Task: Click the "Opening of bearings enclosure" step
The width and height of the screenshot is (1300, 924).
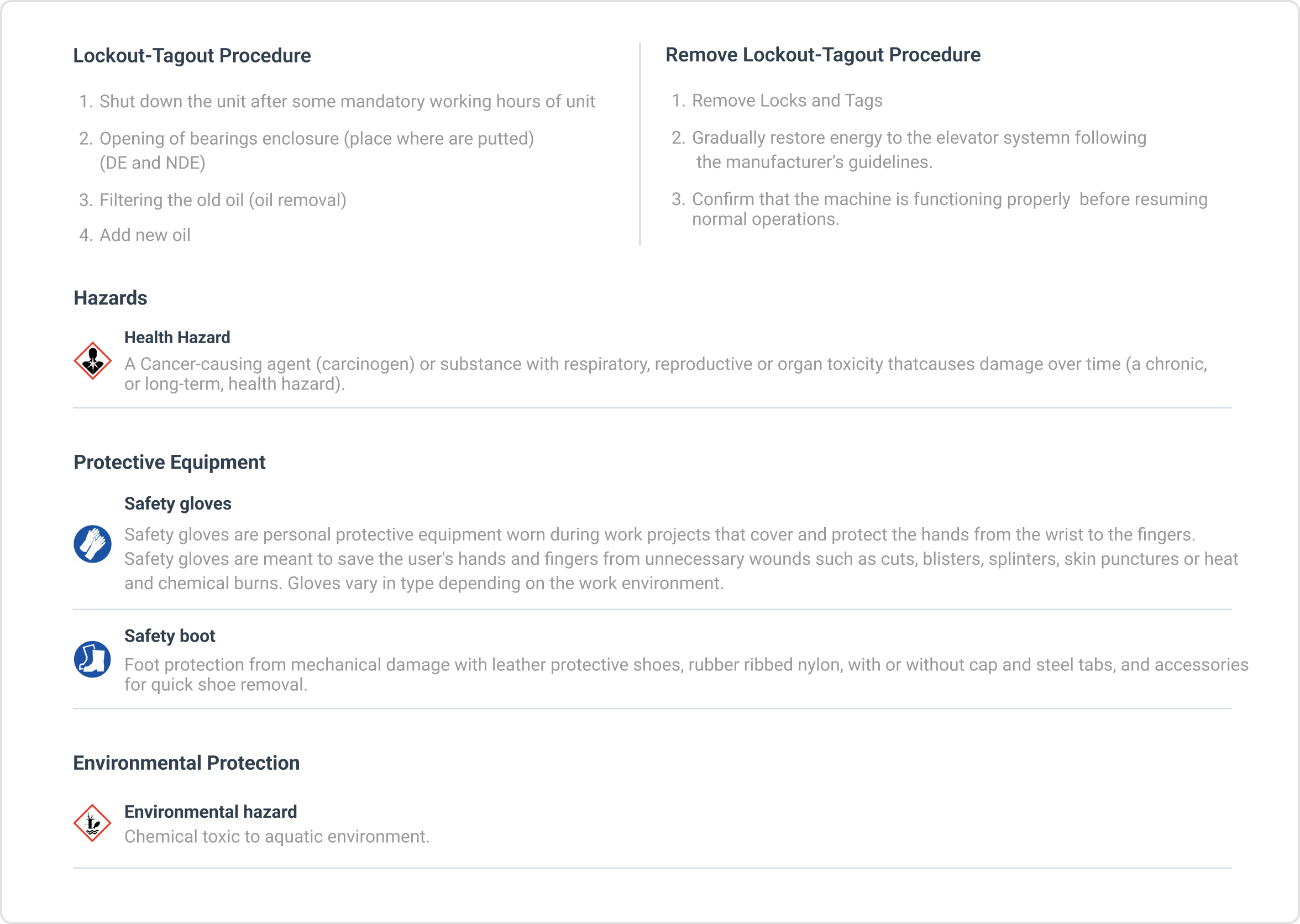Action: coord(316,139)
